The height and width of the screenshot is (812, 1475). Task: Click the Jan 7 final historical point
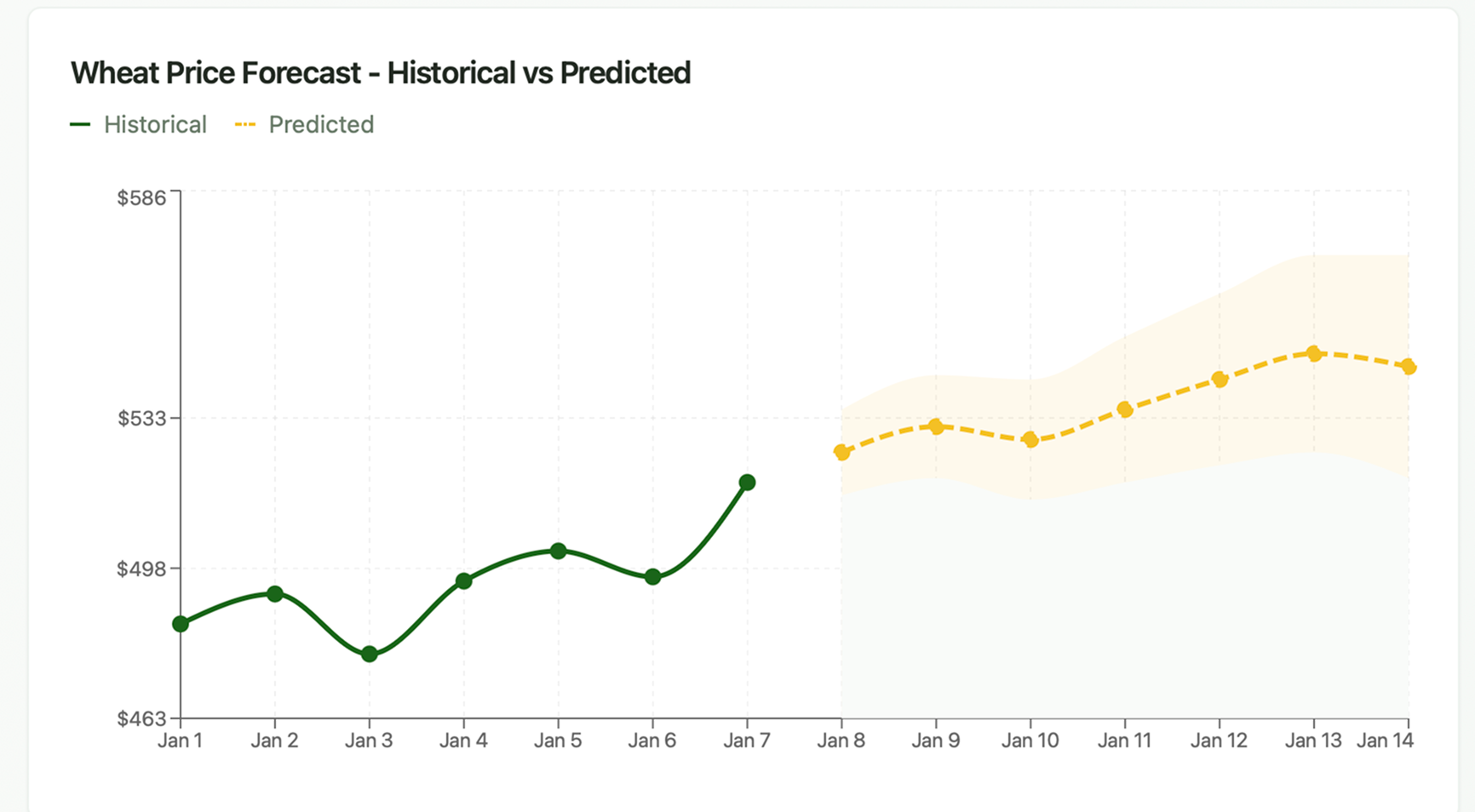[x=747, y=483]
